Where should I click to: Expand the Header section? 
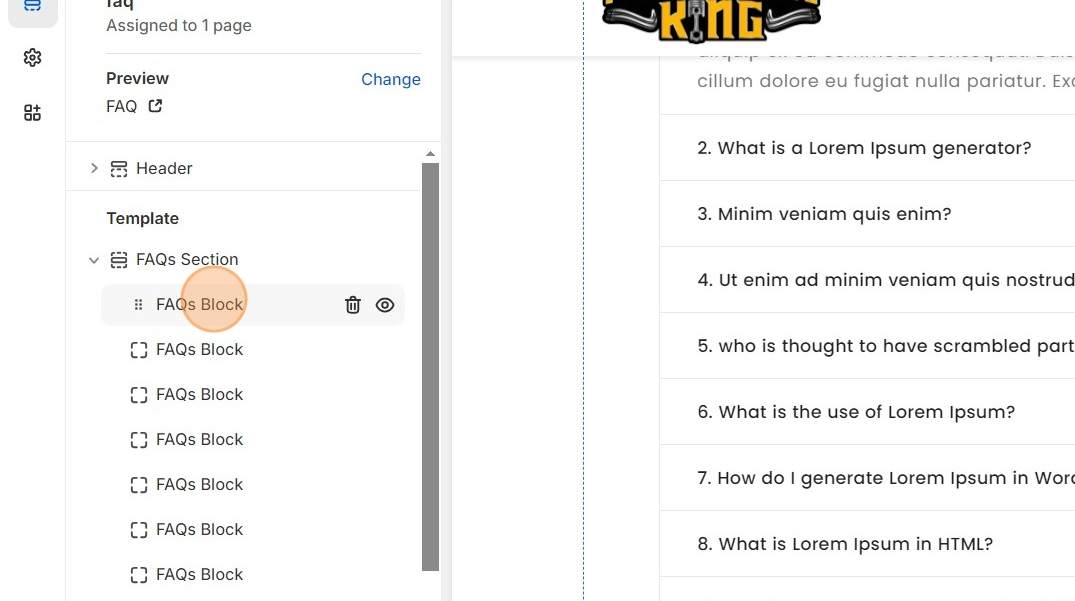pos(94,169)
